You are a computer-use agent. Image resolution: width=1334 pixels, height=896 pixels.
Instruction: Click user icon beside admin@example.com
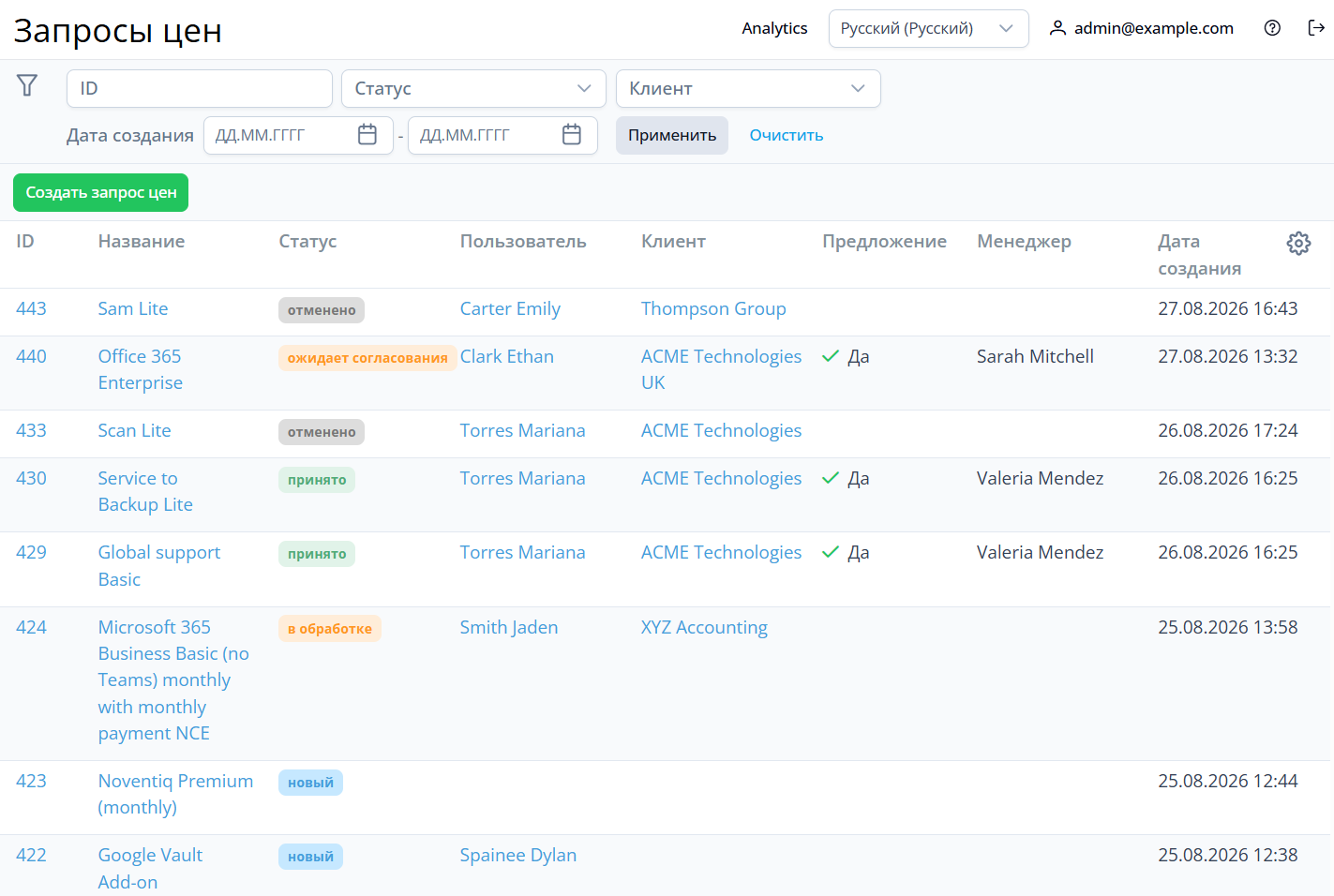(x=1057, y=28)
